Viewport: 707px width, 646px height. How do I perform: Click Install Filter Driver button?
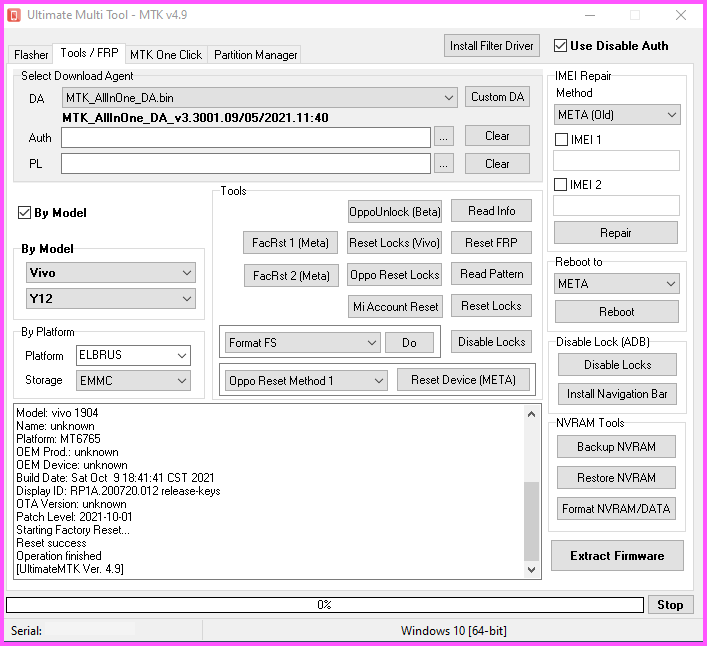491,46
